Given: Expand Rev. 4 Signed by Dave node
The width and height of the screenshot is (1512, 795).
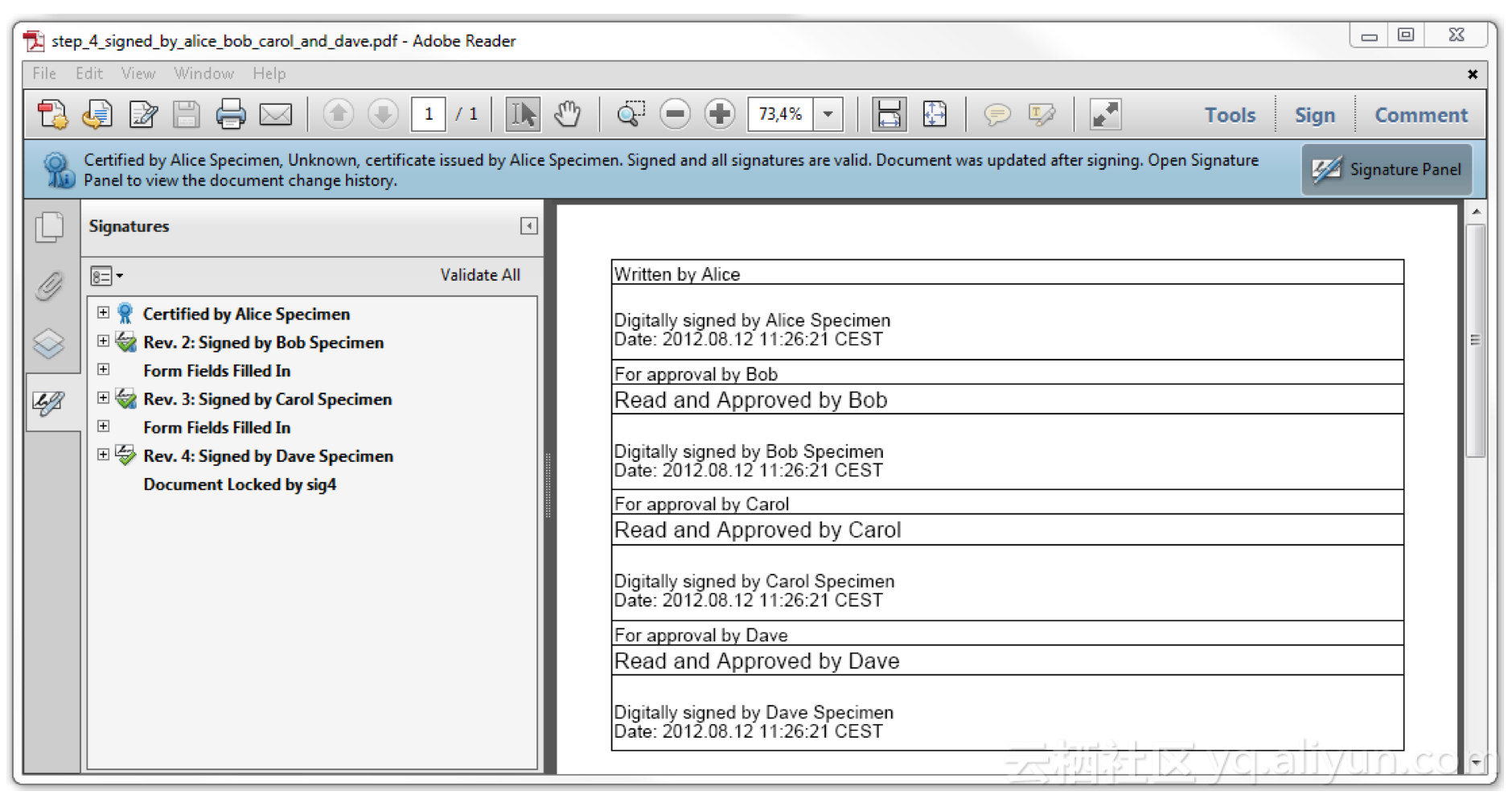Looking at the screenshot, I should tap(103, 455).
